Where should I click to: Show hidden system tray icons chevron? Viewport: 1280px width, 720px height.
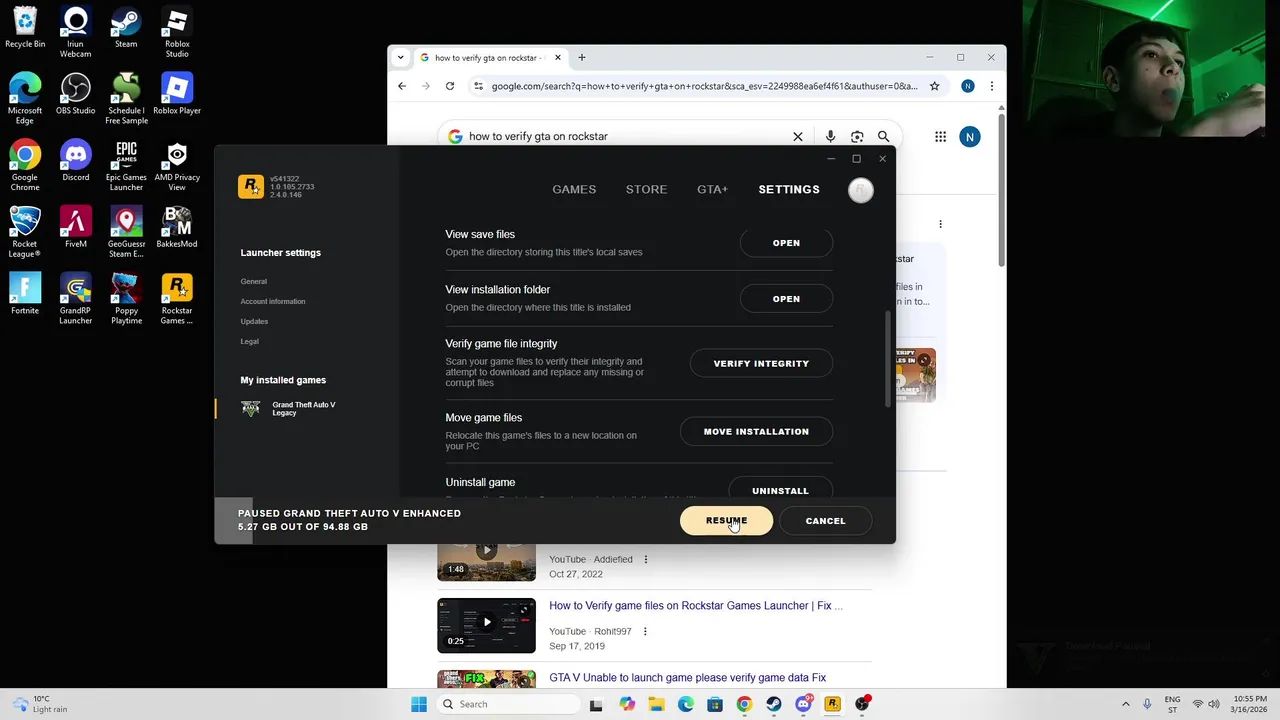[x=1125, y=704]
